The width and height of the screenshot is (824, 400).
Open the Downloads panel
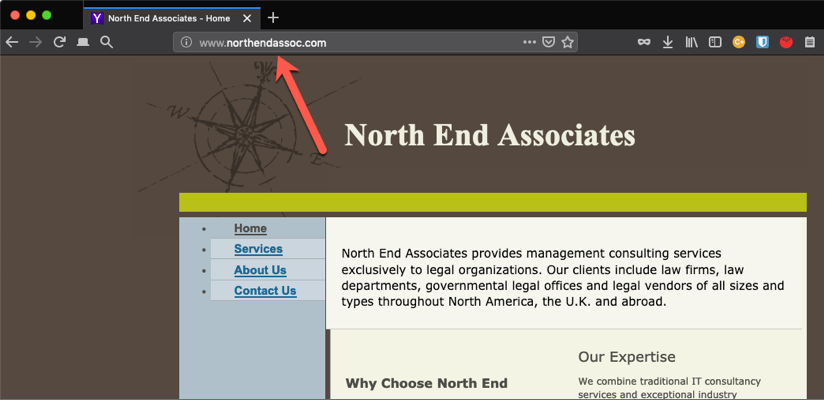tap(668, 43)
